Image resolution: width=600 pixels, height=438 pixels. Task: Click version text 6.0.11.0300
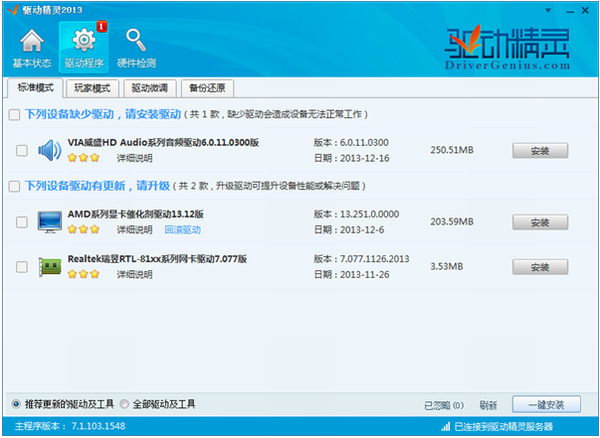[364, 142]
